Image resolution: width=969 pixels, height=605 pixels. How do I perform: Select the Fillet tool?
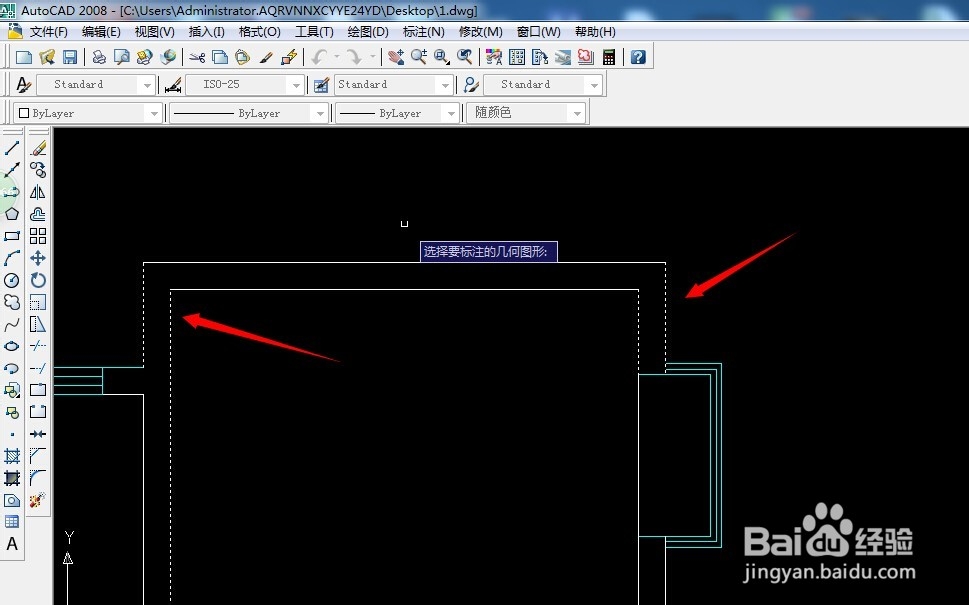(38, 478)
